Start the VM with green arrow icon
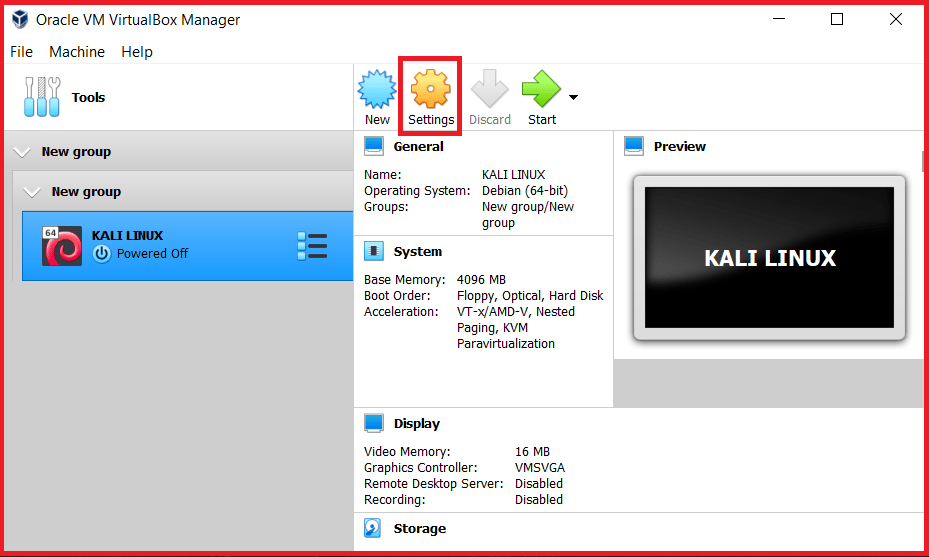929x557 pixels. [x=541, y=89]
